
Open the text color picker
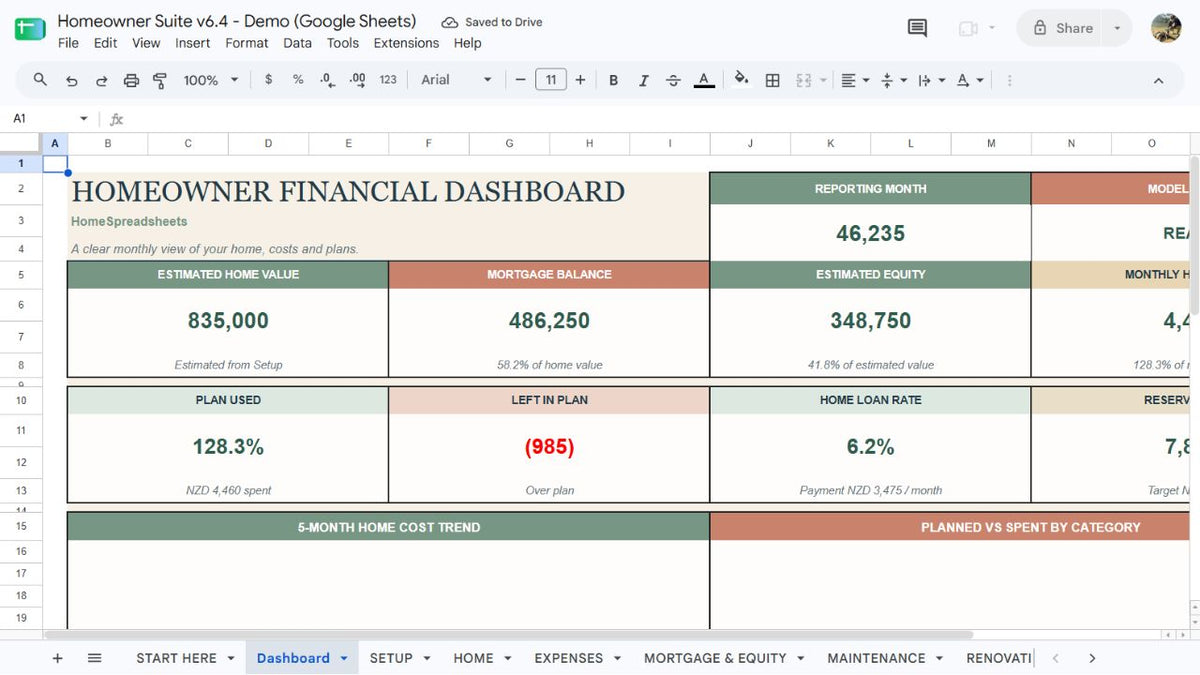[704, 80]
